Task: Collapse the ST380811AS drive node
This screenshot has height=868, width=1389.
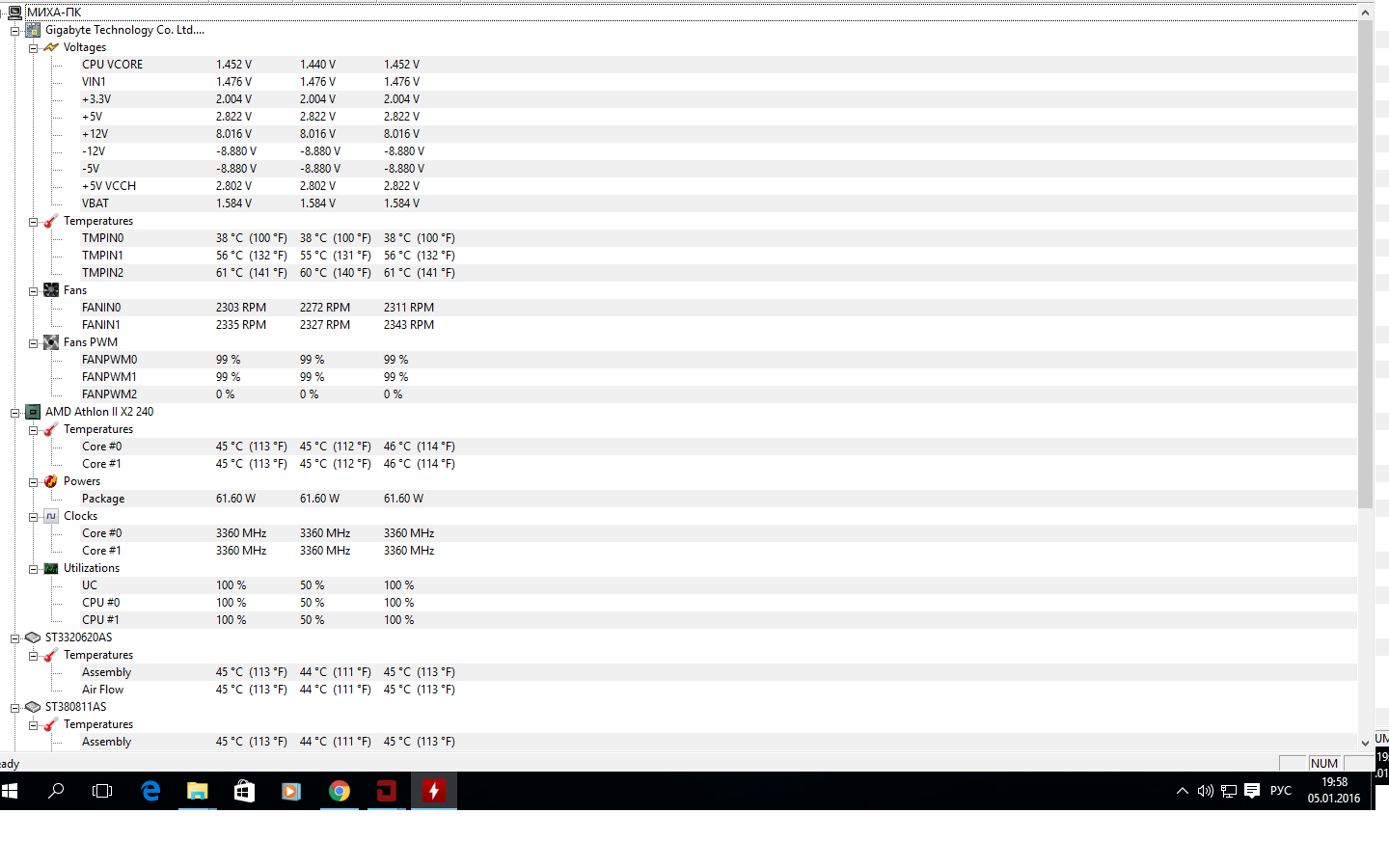Action: 15,708
